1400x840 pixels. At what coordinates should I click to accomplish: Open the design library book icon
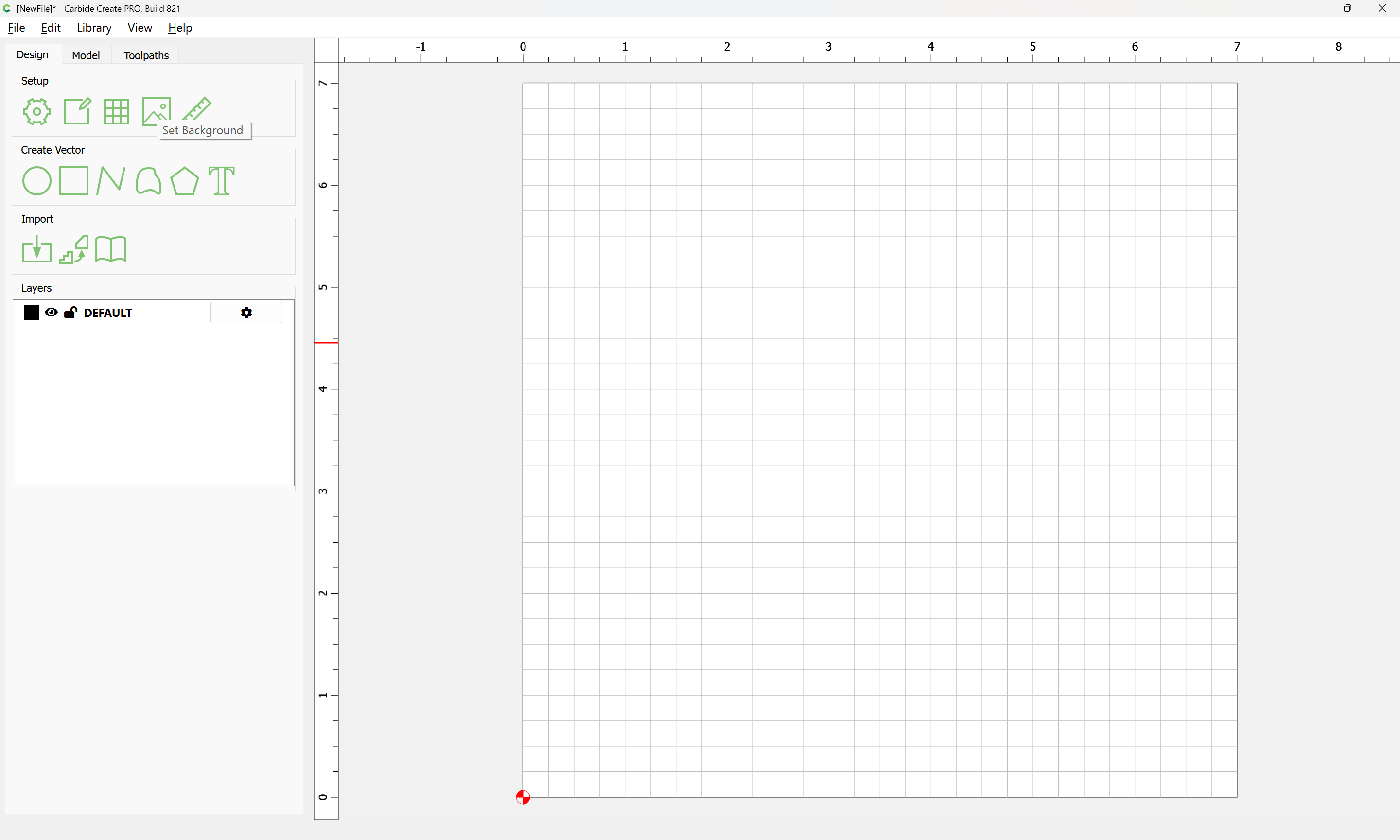point(111,249)
